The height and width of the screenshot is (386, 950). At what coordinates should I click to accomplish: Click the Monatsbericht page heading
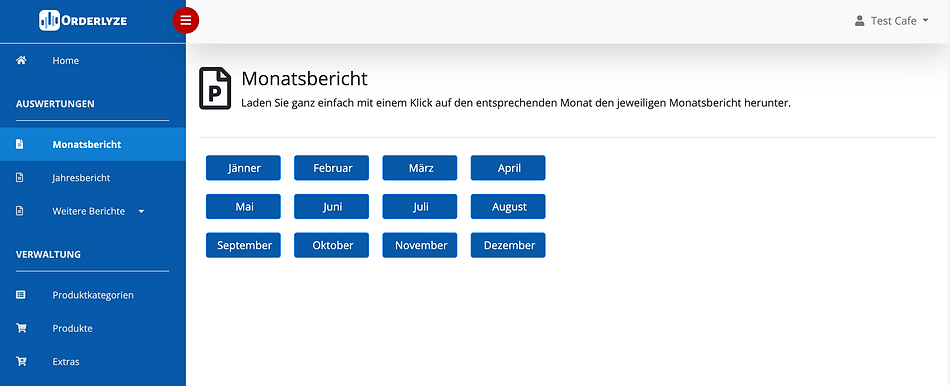[x=304, y=79]
